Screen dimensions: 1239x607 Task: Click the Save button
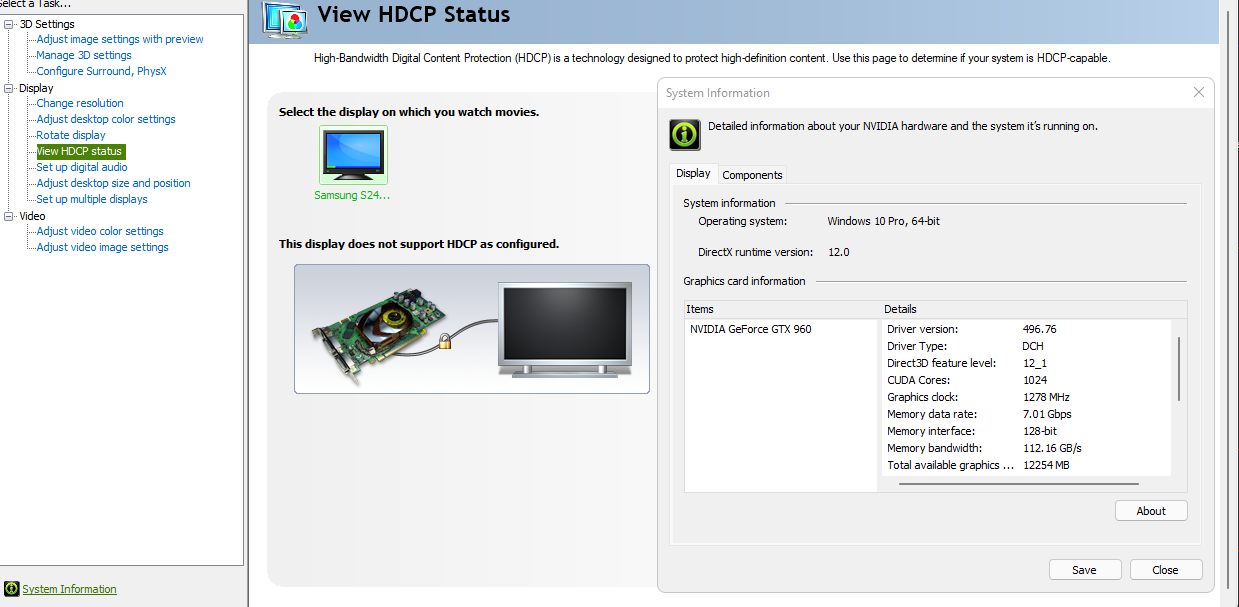tap(1085, 570)
